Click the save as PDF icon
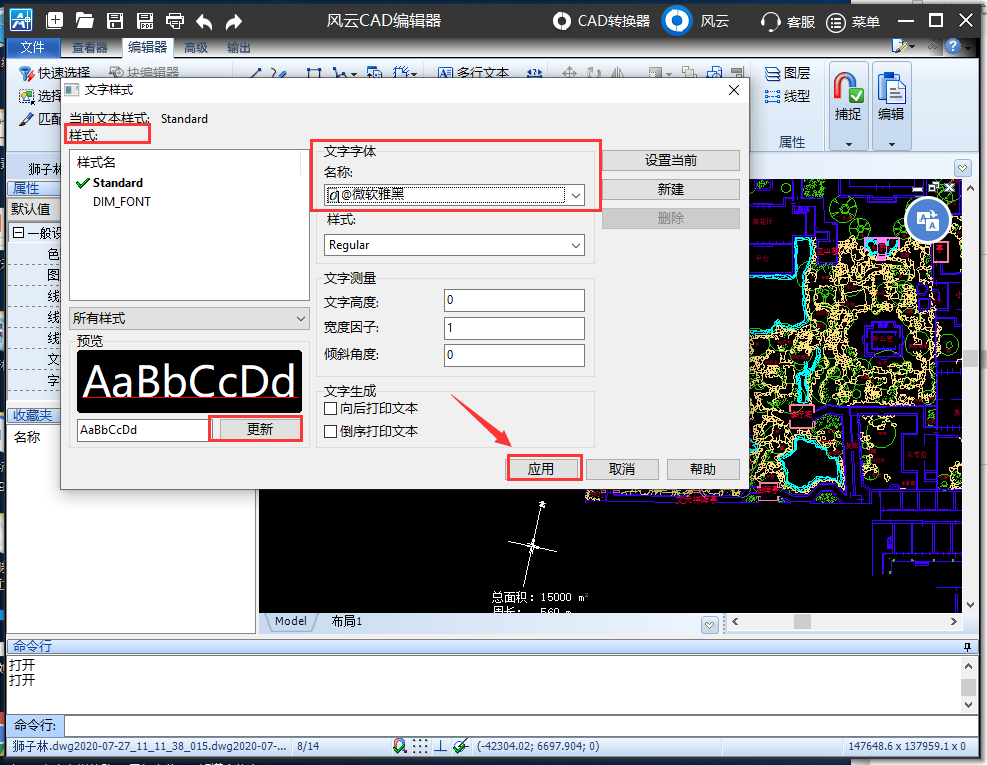This screenshot has width=987, height=765. coord(145,21)
